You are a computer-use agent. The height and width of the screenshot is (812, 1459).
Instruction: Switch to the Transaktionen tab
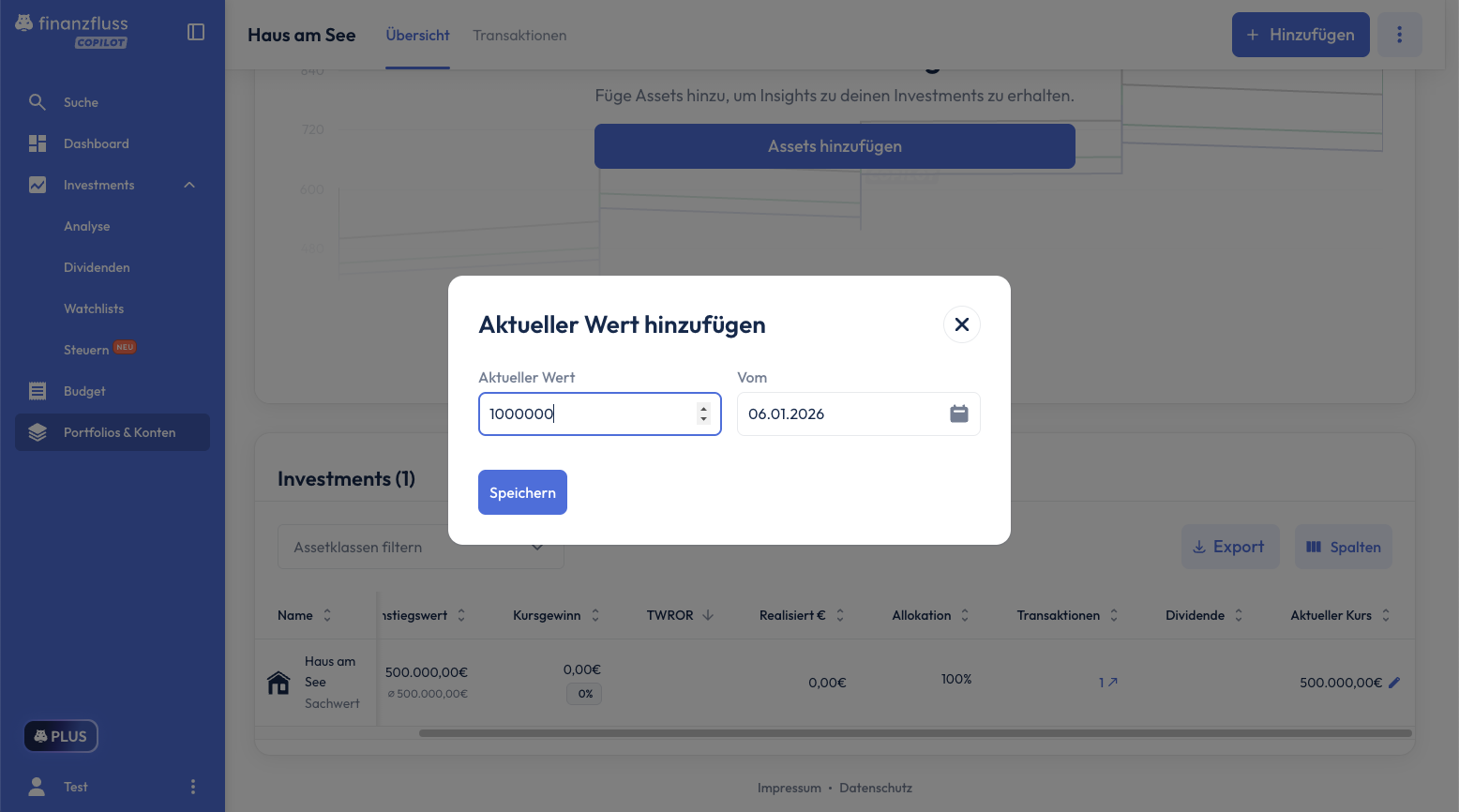click(519, 36)
